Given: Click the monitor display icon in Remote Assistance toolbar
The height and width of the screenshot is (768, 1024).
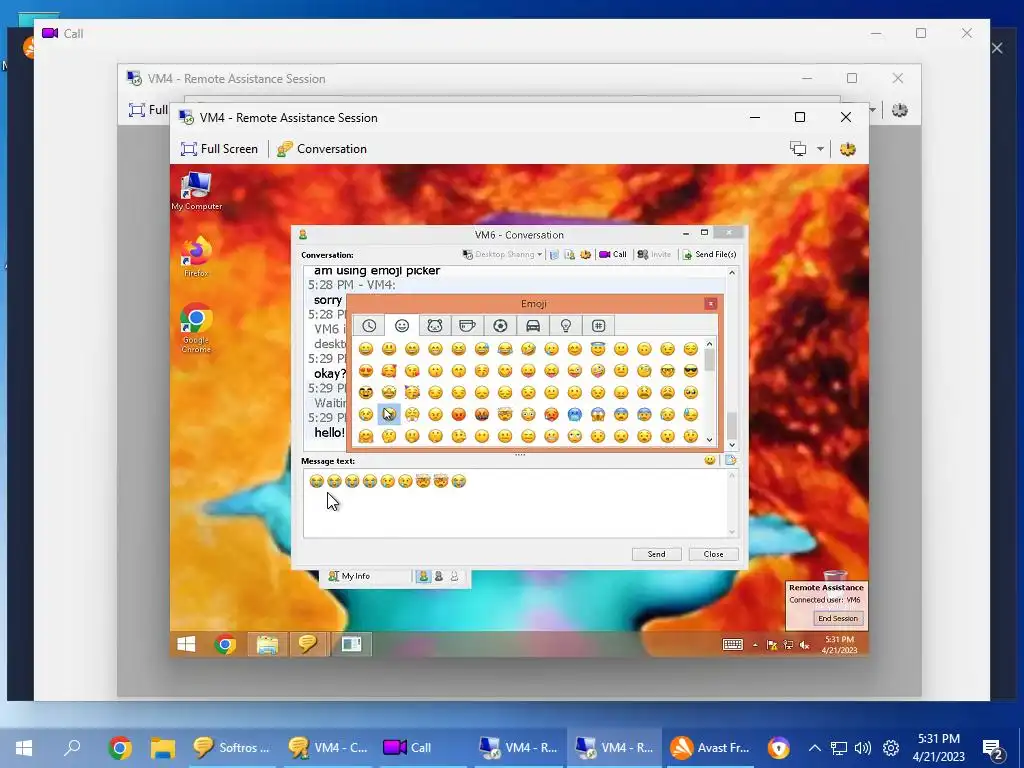Looking at the screenshot, I should 798,149.
